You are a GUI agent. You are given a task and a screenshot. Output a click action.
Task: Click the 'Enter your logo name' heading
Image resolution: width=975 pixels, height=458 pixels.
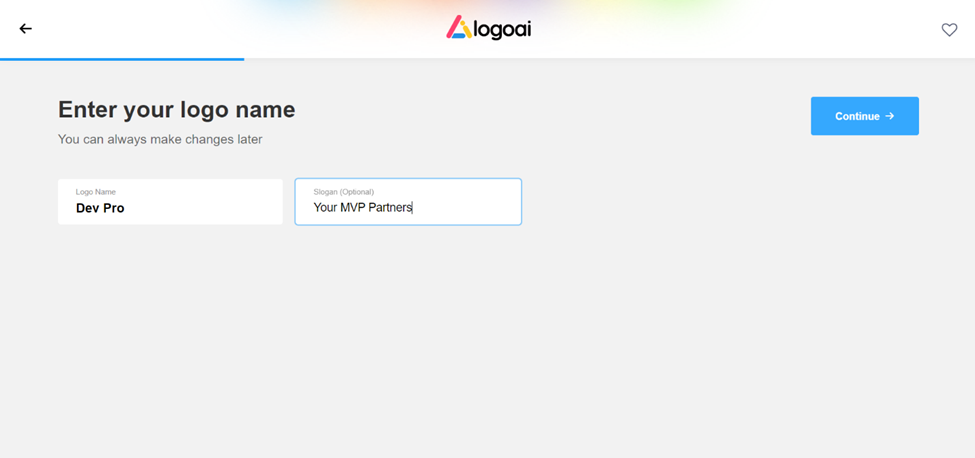coord(177,110)
